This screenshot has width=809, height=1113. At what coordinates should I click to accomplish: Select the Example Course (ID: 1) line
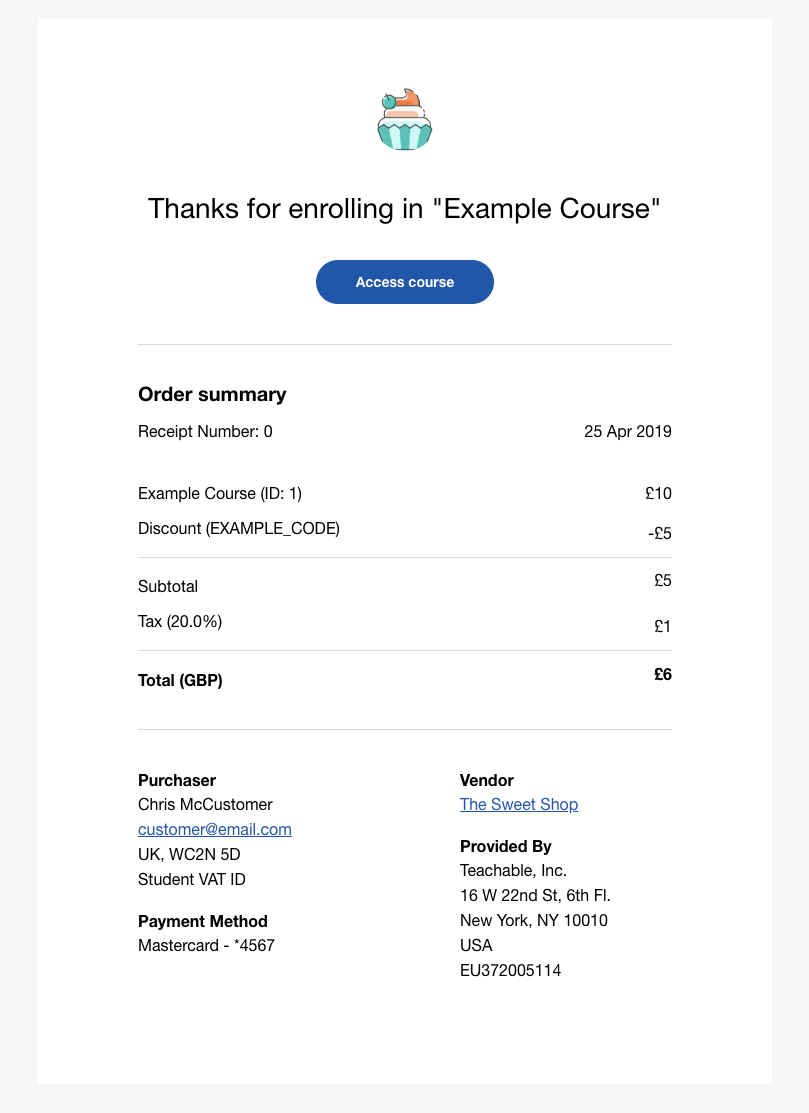220,493
